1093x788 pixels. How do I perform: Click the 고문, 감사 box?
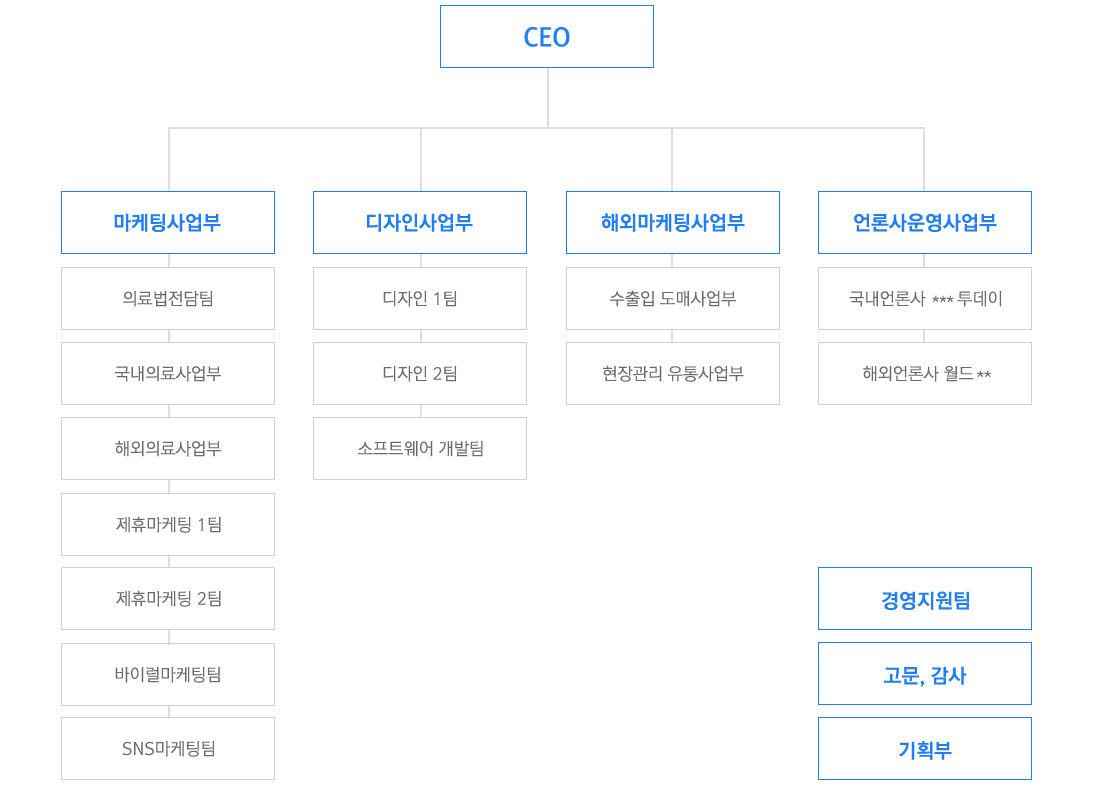pos(924,674)
